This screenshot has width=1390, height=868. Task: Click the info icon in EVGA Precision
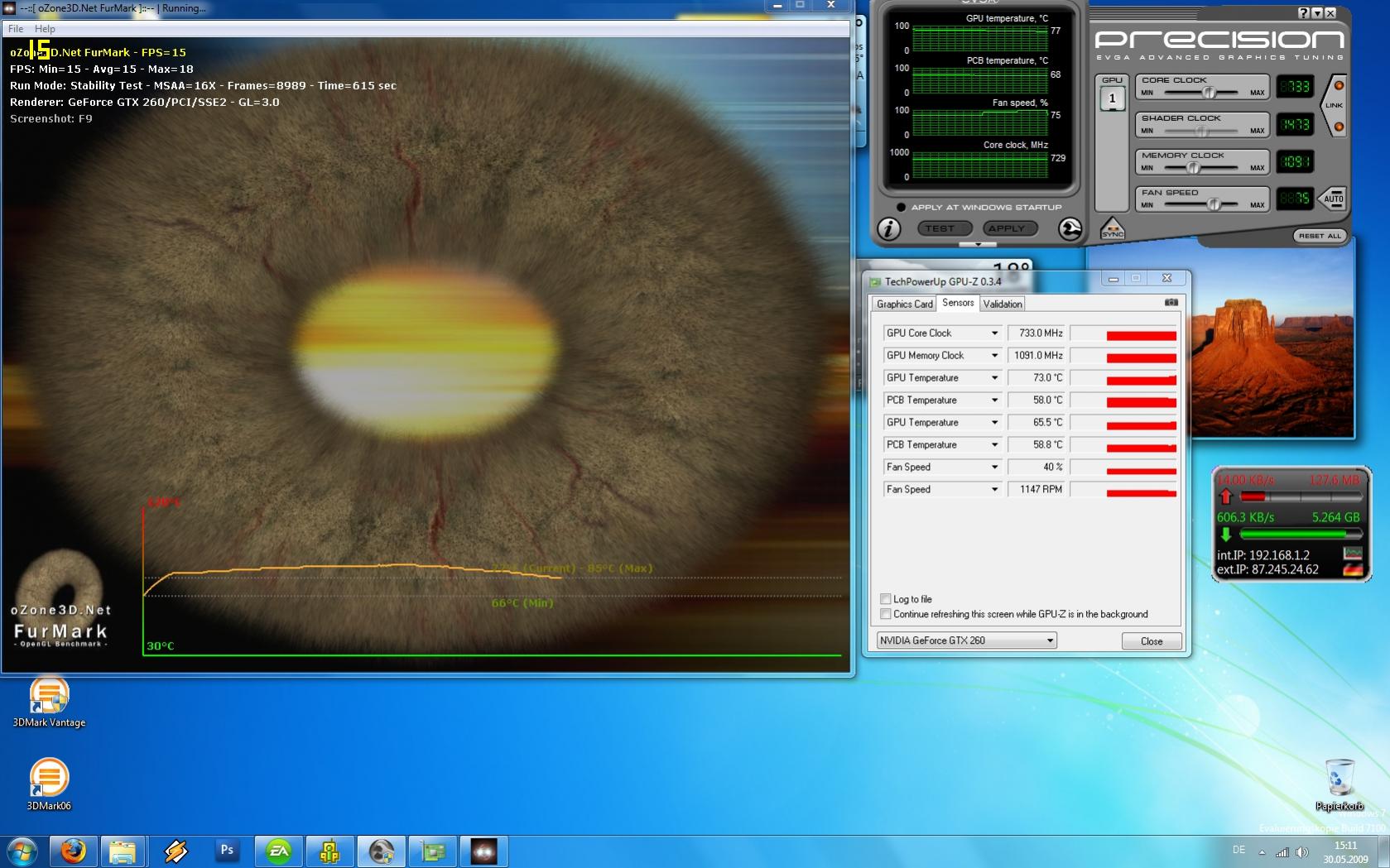coord(888,229)
